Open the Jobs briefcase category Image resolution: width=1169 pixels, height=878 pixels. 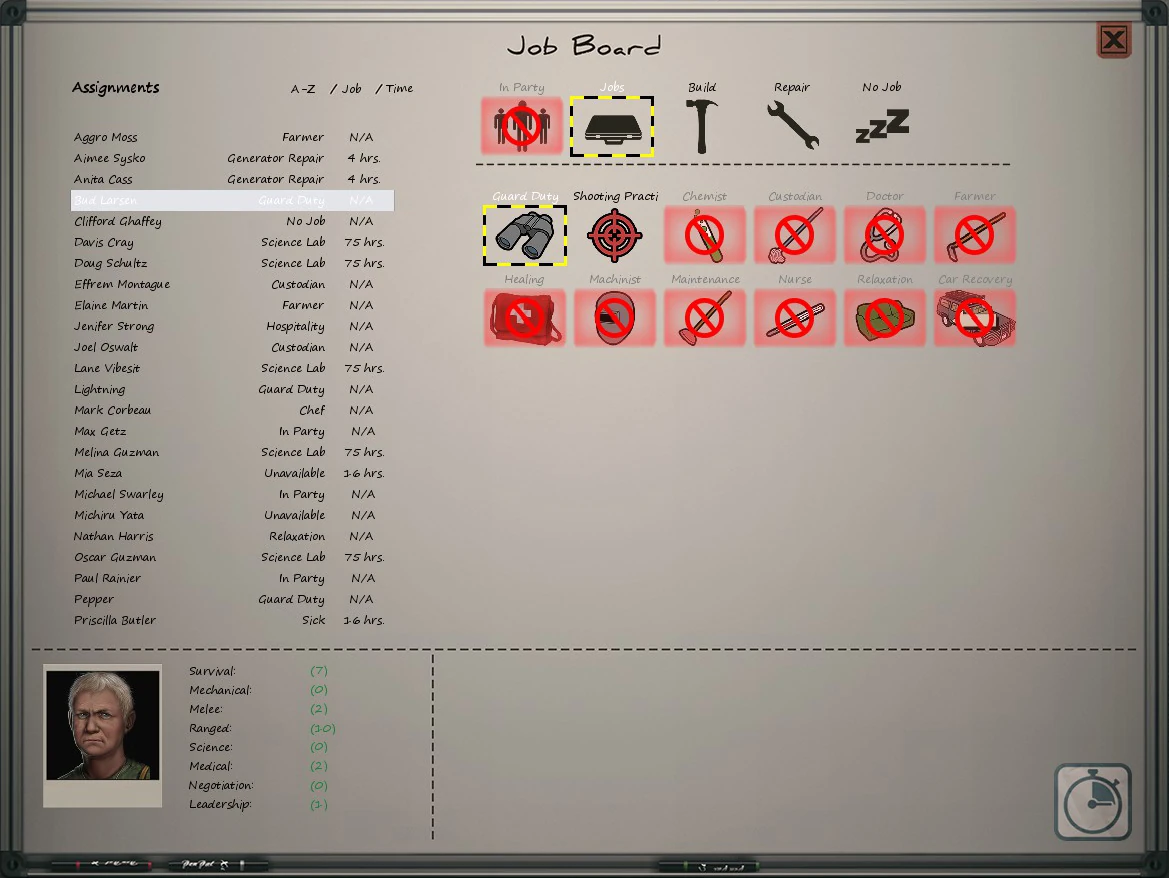click(612, 127)
